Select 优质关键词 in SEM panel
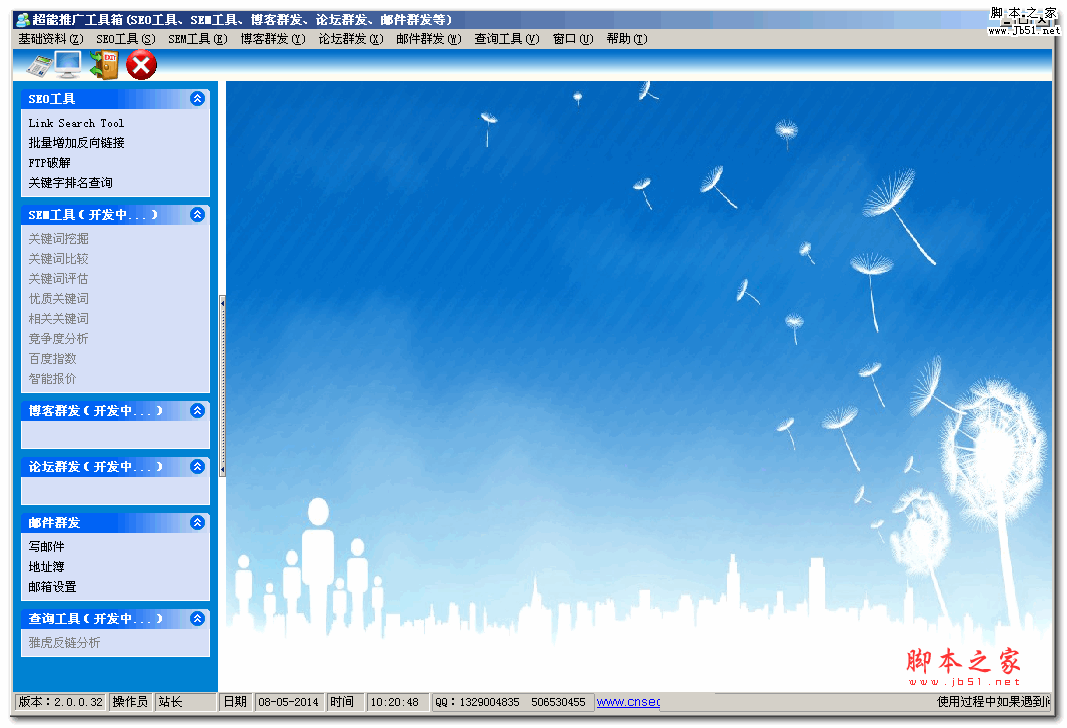The image size is (1067, 728). [59, 299]
